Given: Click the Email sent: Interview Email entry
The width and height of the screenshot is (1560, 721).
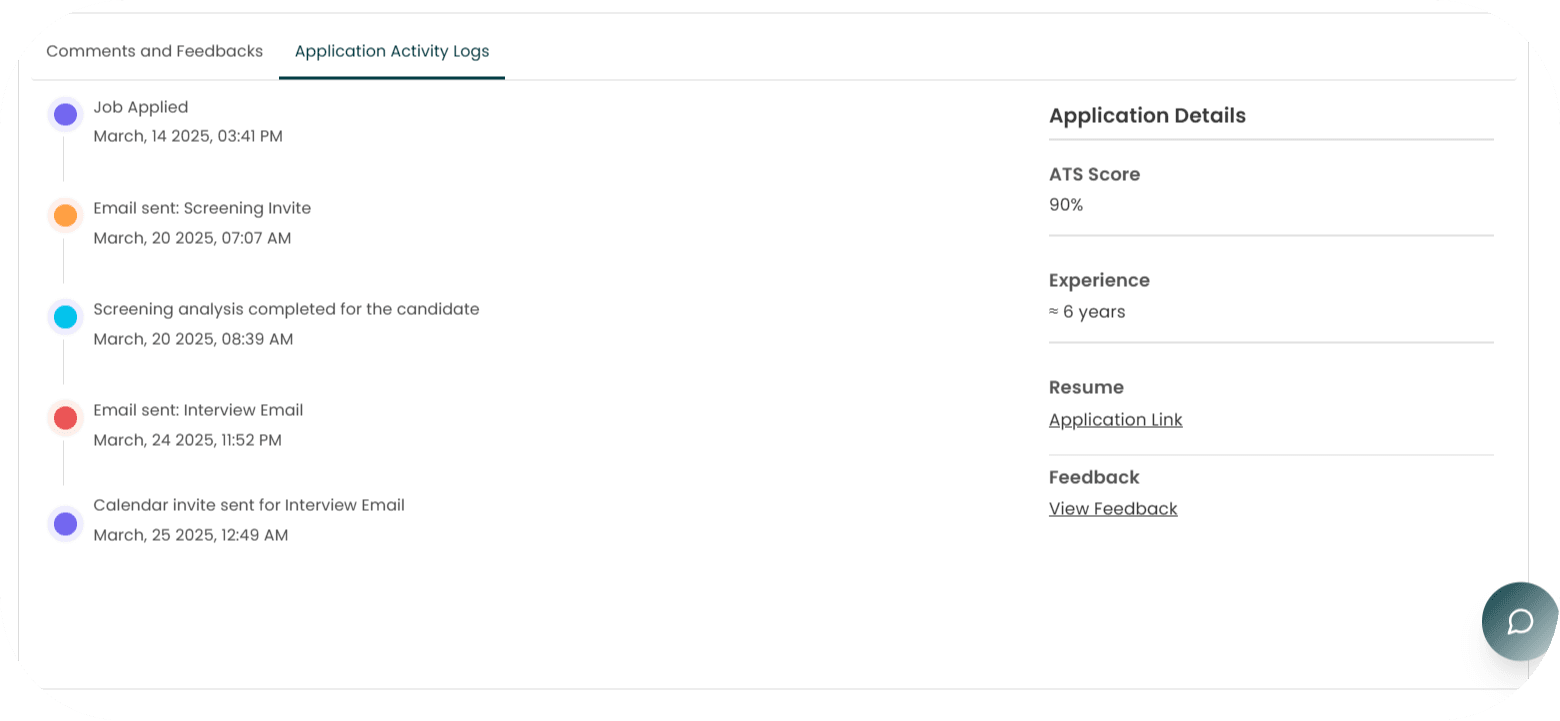Looking at the screenshot, I should 198,410.
